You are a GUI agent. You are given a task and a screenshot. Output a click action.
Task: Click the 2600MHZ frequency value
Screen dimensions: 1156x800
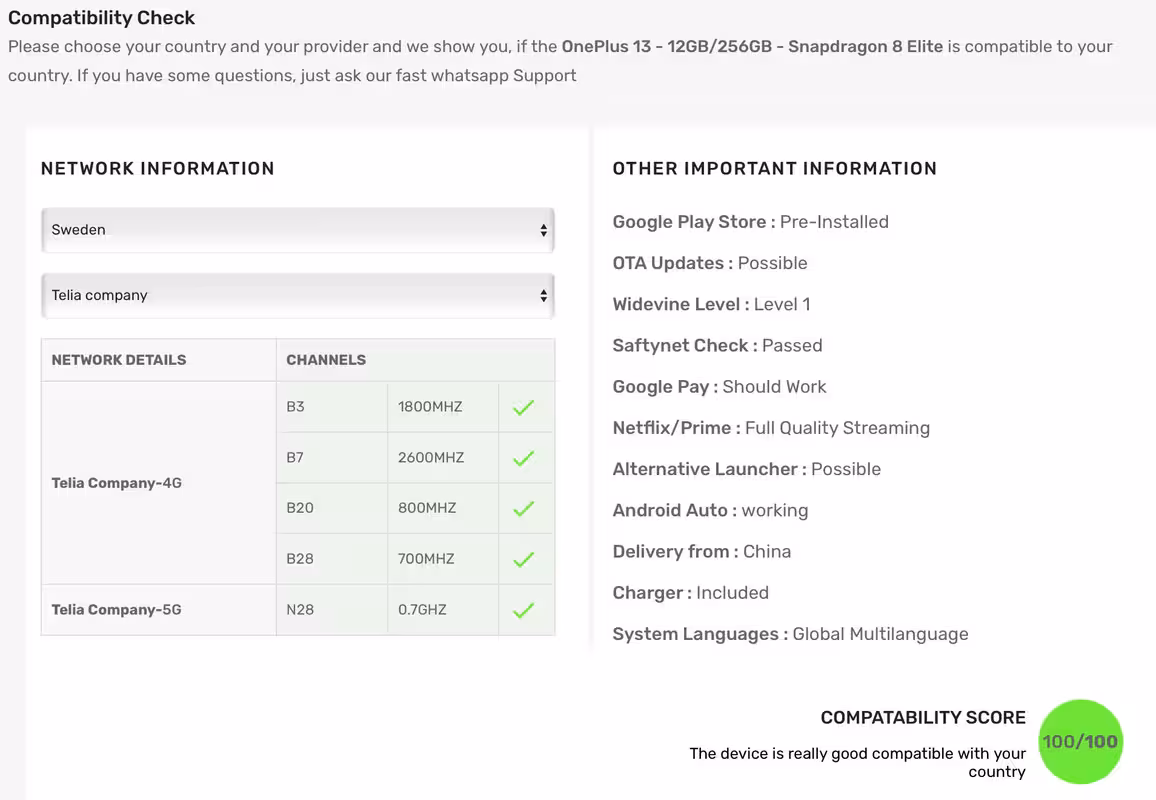coord(431,458)
